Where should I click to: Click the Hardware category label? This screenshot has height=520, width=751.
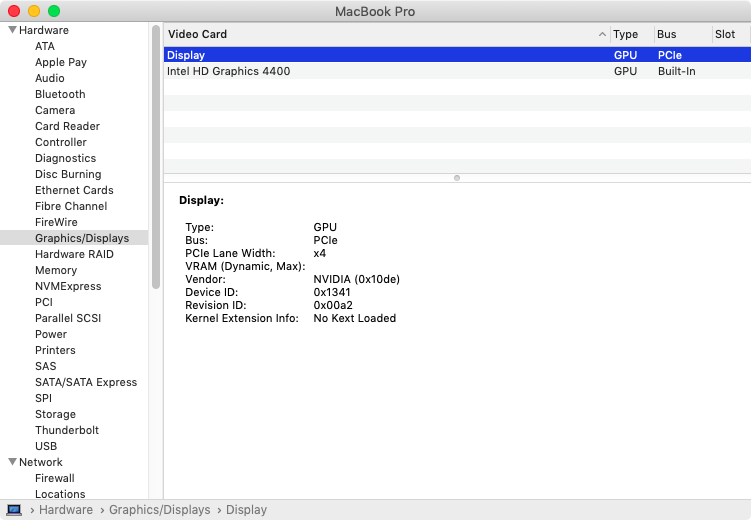44,30
